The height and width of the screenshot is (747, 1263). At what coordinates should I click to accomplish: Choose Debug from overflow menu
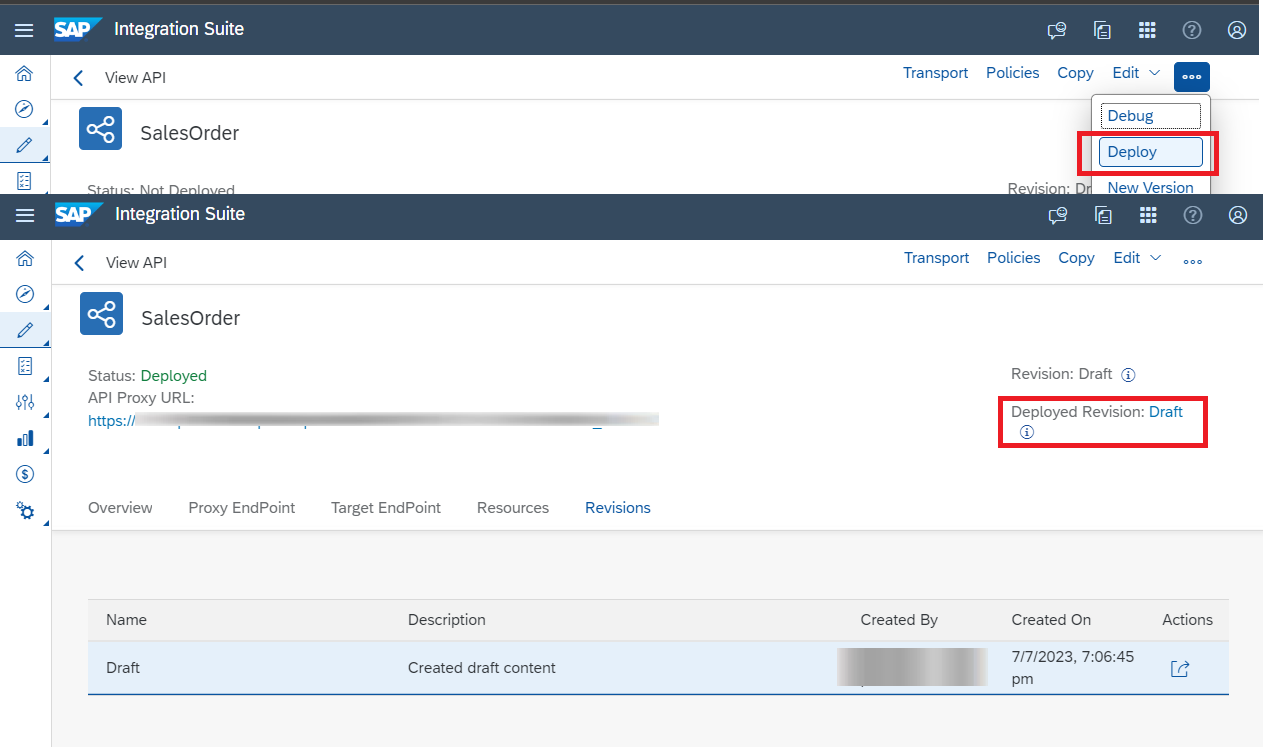pyautogui.click(x=1150, y=116)
